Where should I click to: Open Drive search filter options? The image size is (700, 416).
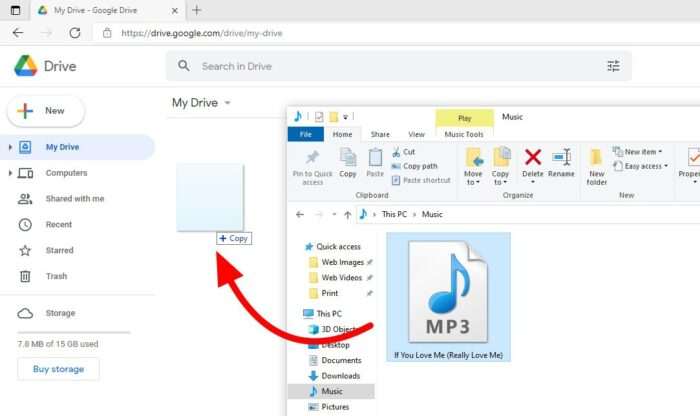613,66
